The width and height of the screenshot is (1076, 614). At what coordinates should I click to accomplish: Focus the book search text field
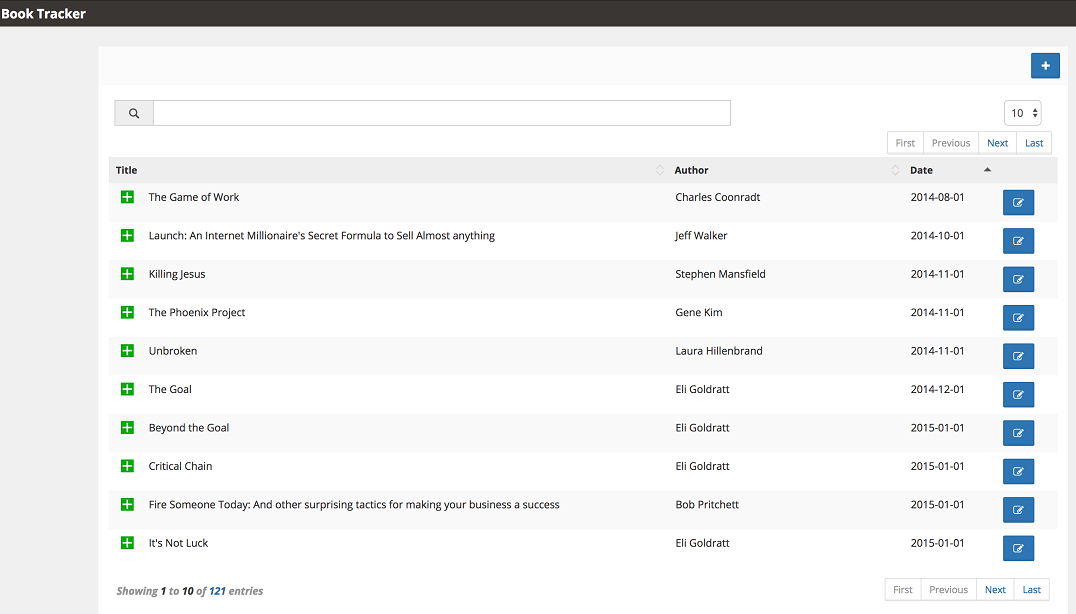tap(442, 113)
